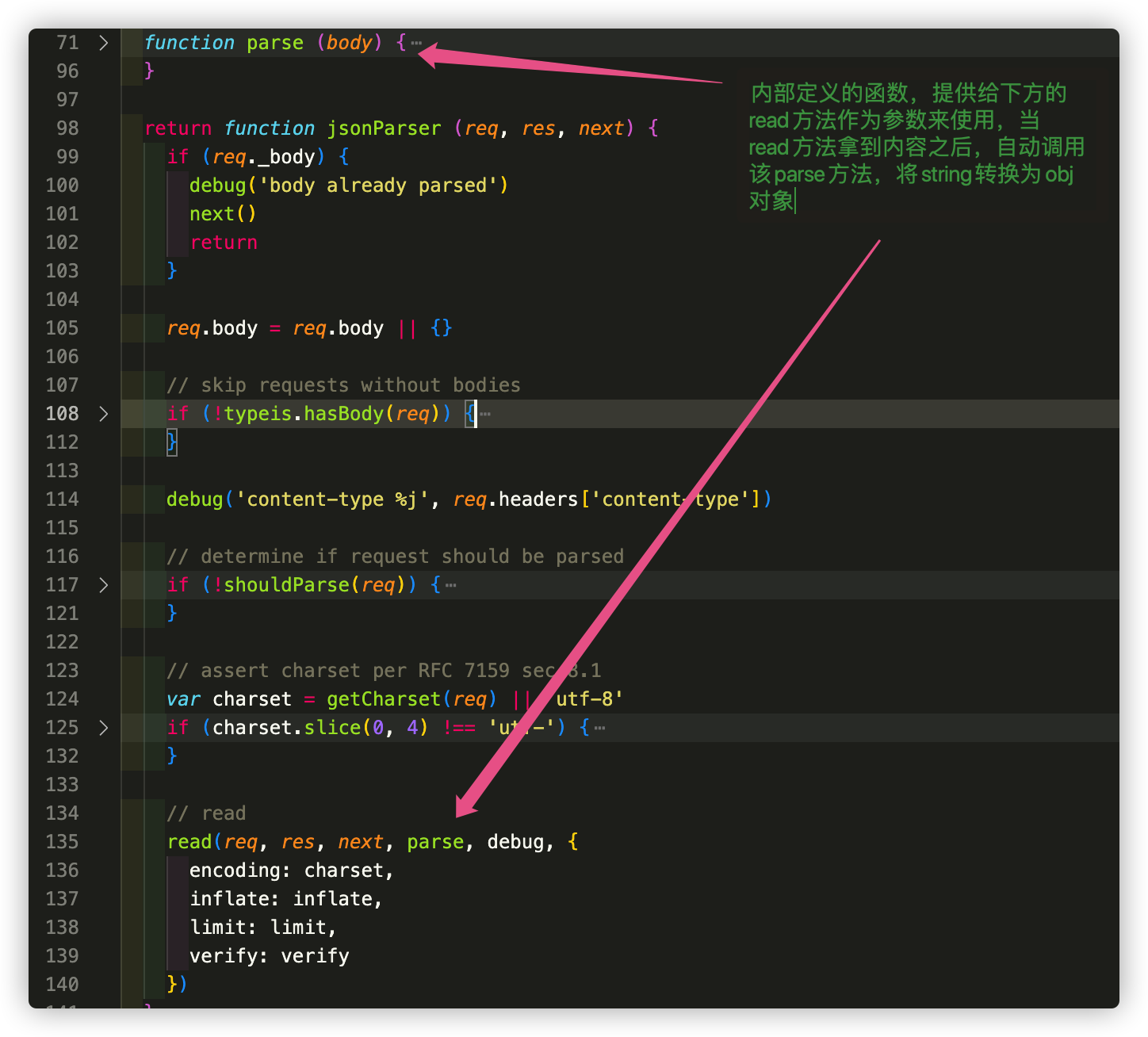Click the green Chinese annotation text
1148x1037 pixels.
(x=916, y=147)
